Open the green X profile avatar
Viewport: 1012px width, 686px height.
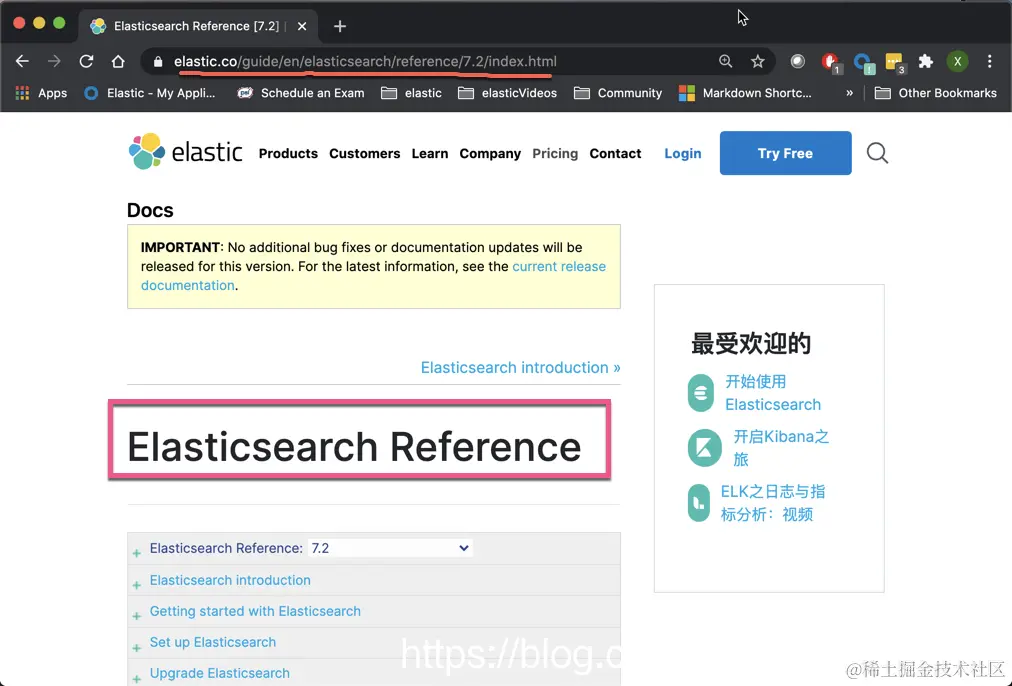coord(957,61)
